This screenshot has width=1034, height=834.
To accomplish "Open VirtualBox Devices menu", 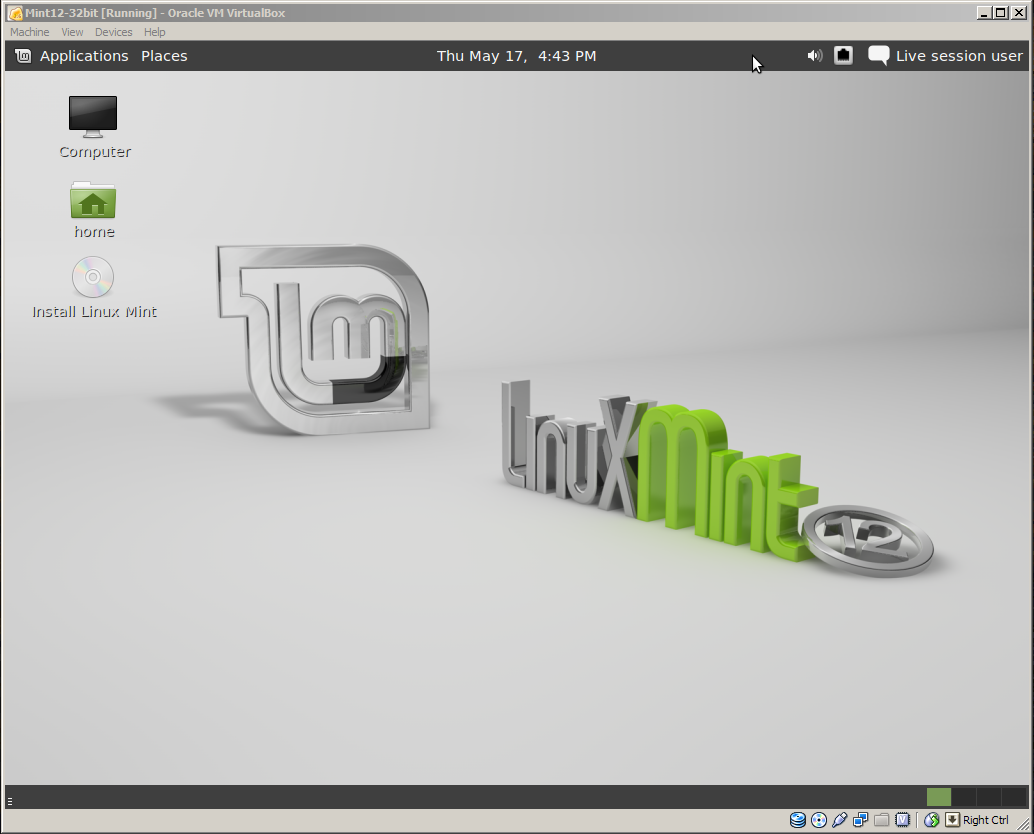I will pos(113,32).
